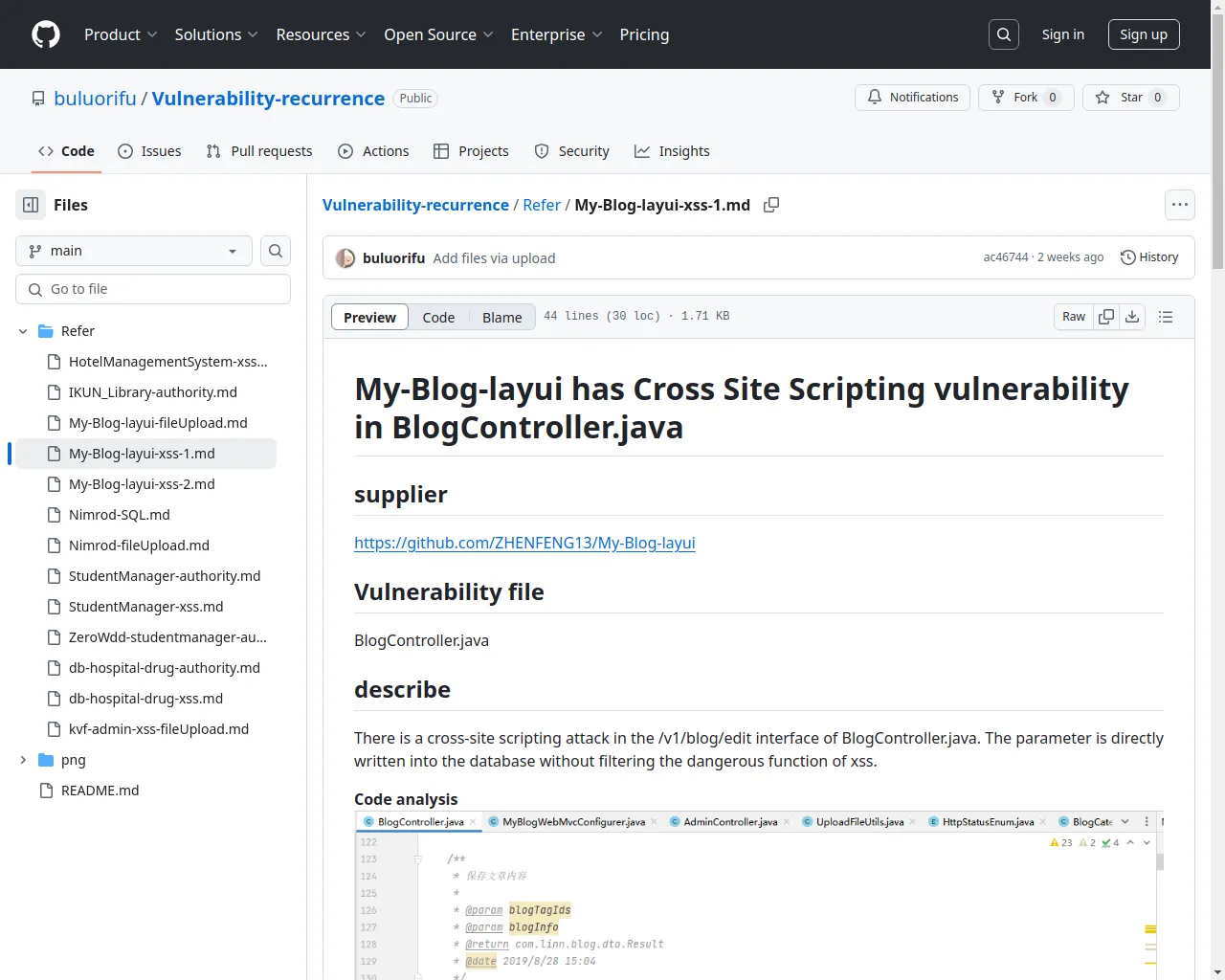
Task: Open My-Blog-layui-fileUpload.md file
Action: point(157,423)
